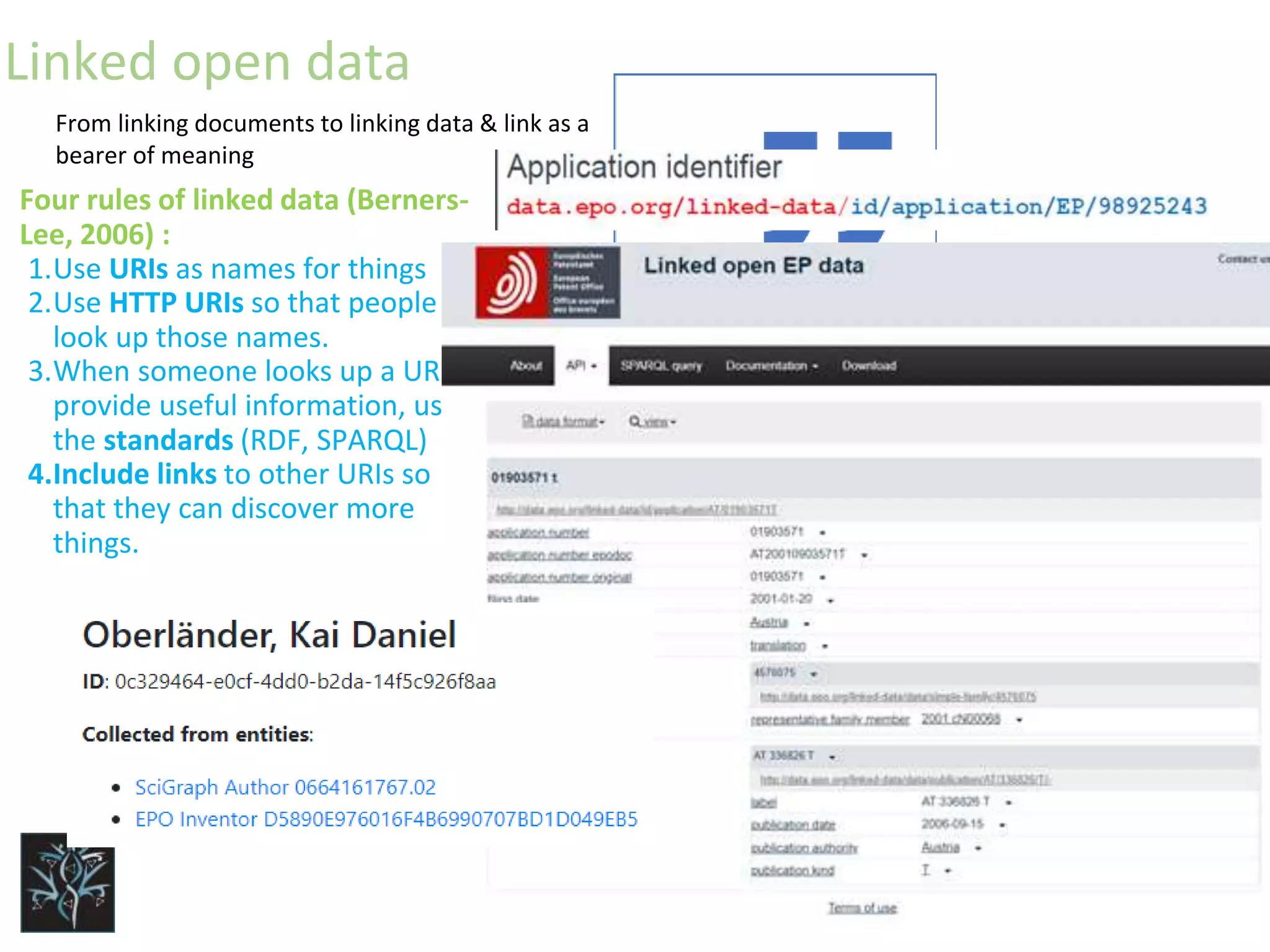Open the dropdown arrow beside 2006-09-15 date
This screenshot has width=1270, height=952.
(1002, 826)
